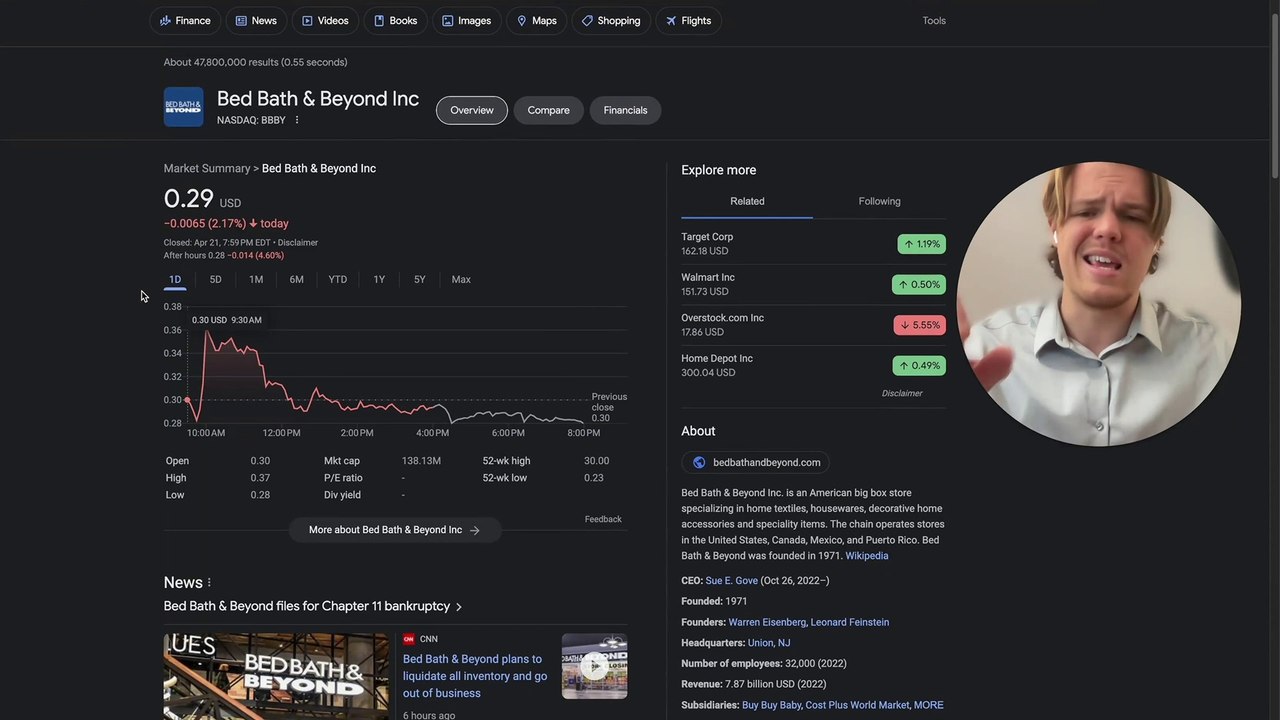Open More about Bed Bath & Beyond Inc
This screenshot has width=1280, height=720.
point(395,530)
